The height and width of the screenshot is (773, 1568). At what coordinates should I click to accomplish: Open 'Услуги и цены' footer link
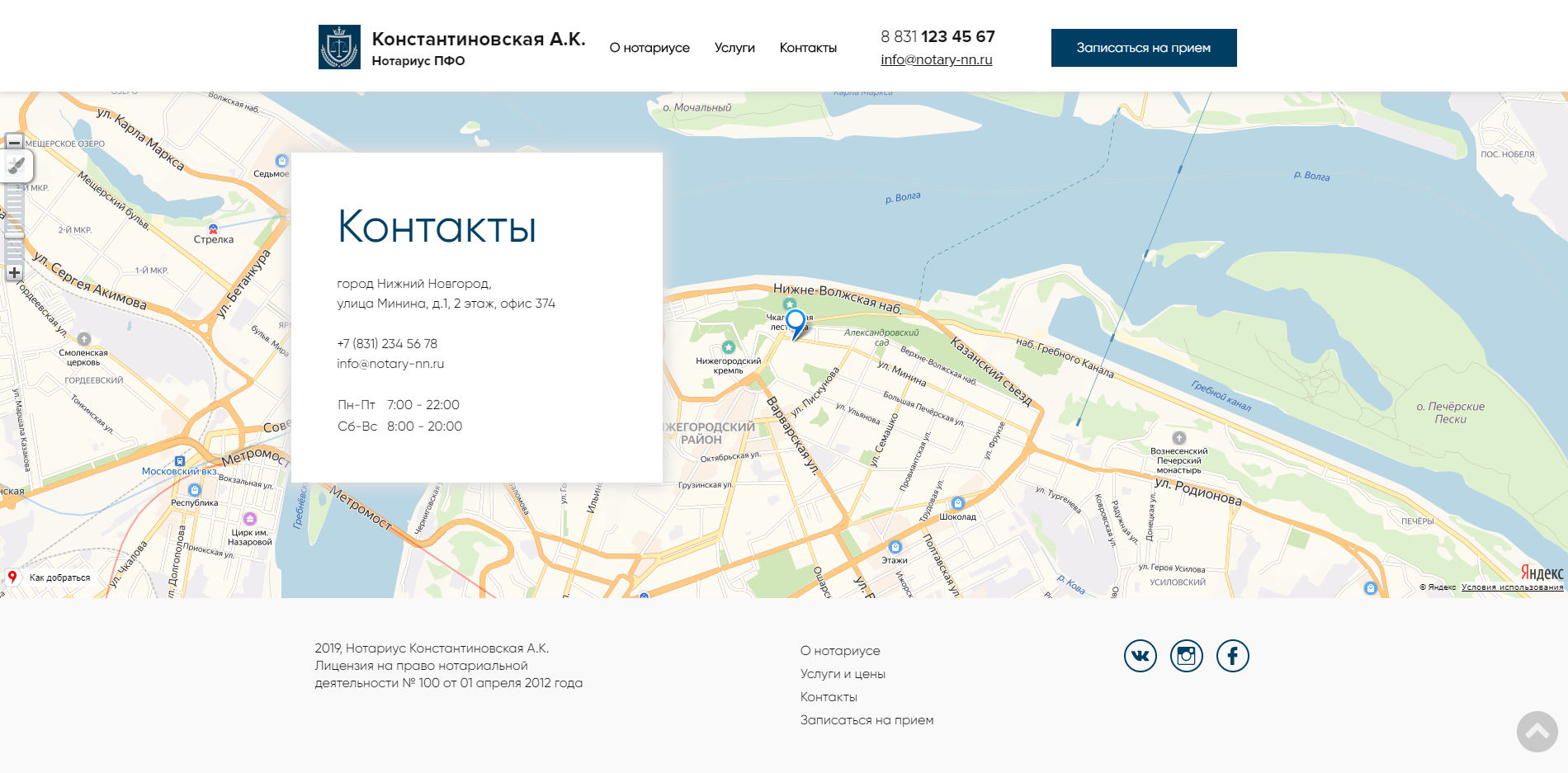(x=843, y=674)
